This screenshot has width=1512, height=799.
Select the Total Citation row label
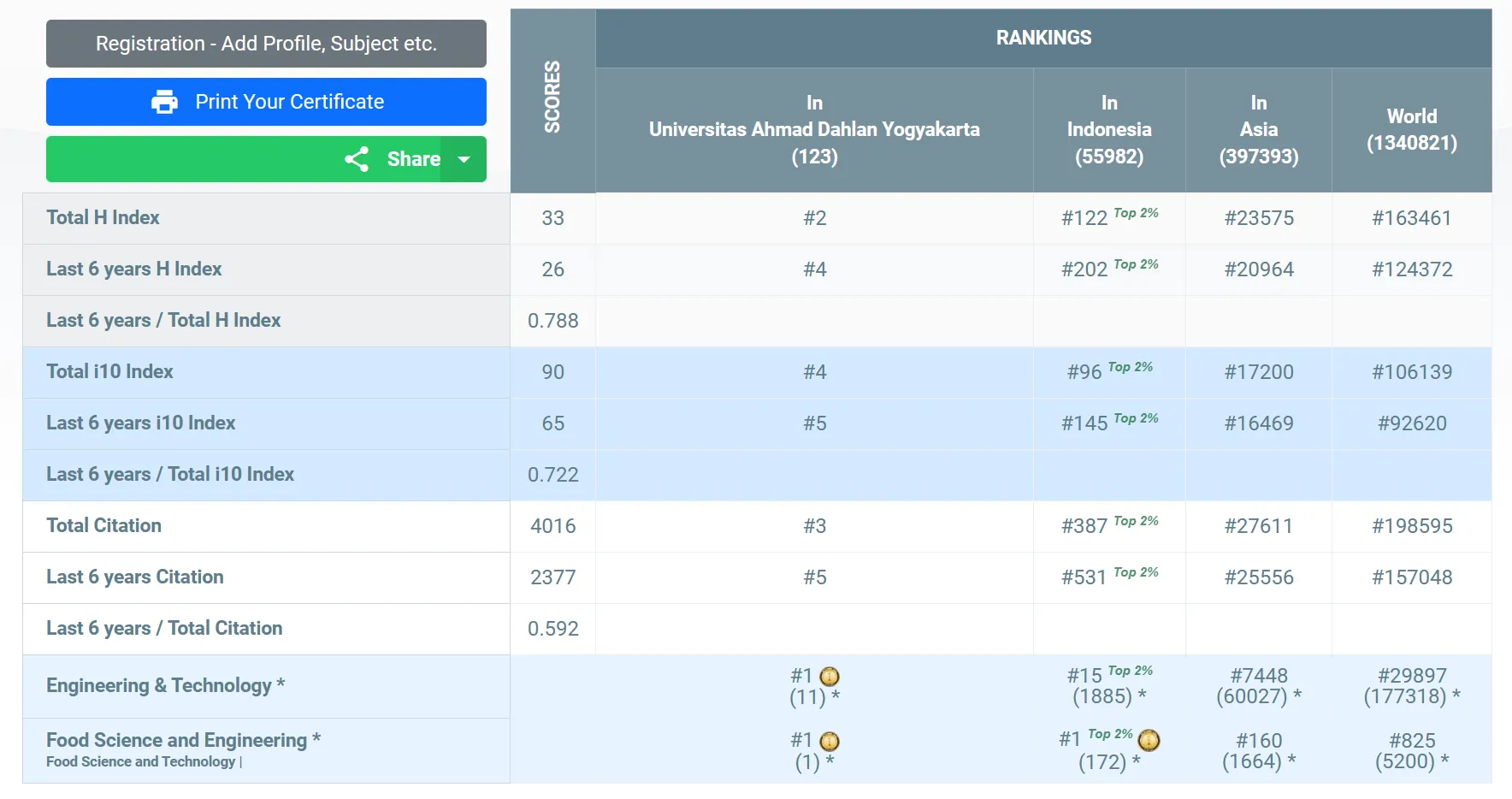(103, 525)
